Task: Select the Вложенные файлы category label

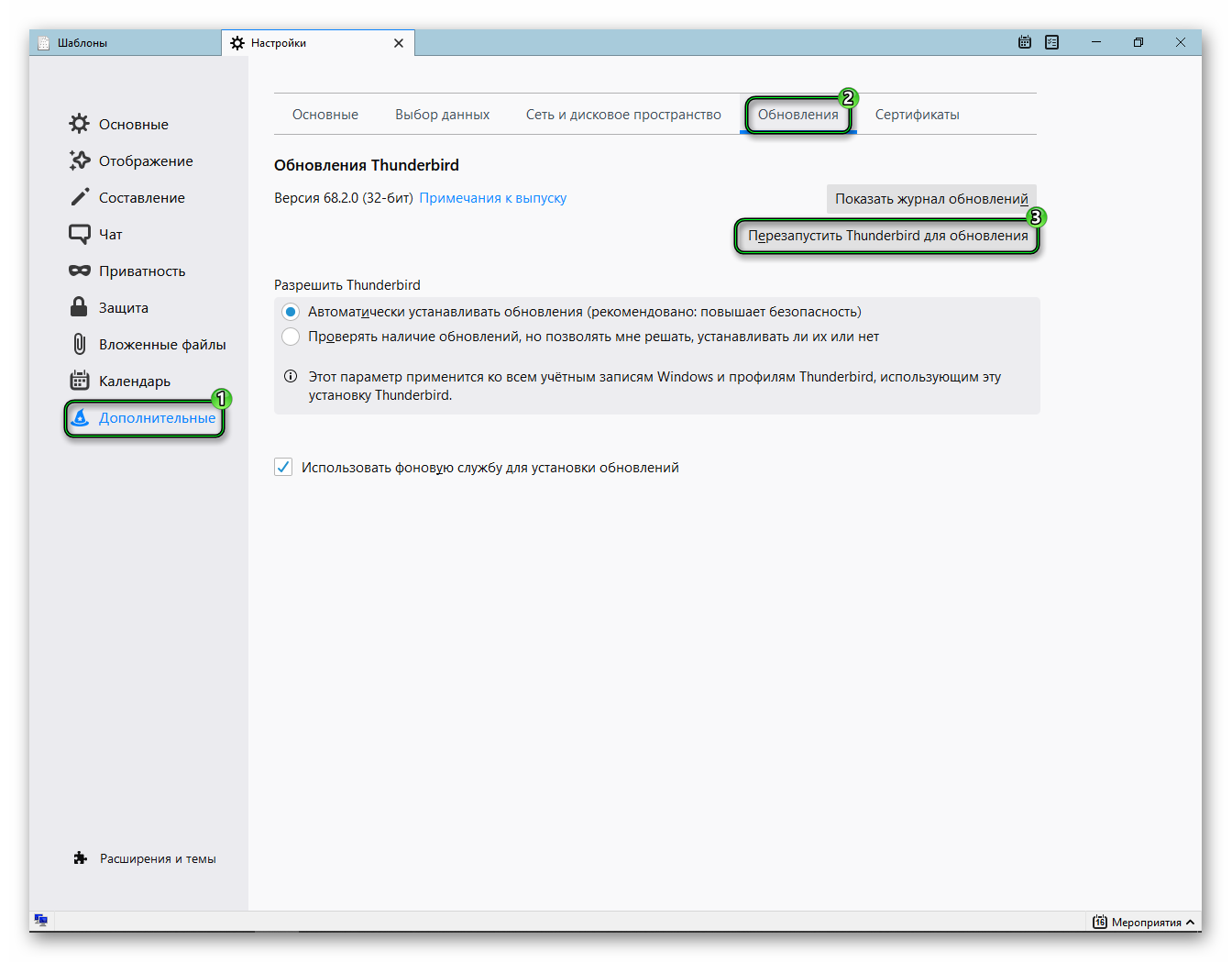Action: click(x=162, y=344)
